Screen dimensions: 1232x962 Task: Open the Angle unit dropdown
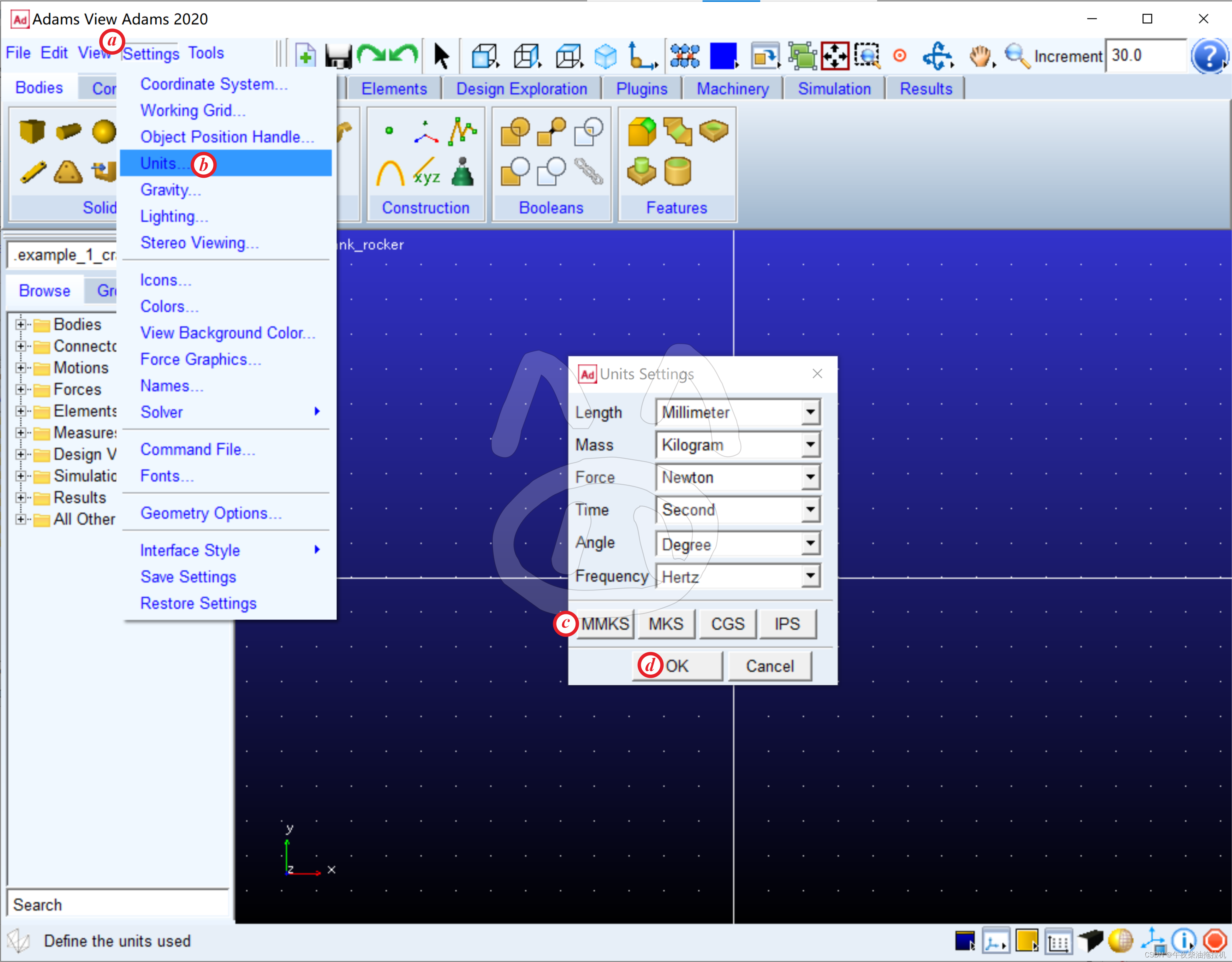click(810, 544)
